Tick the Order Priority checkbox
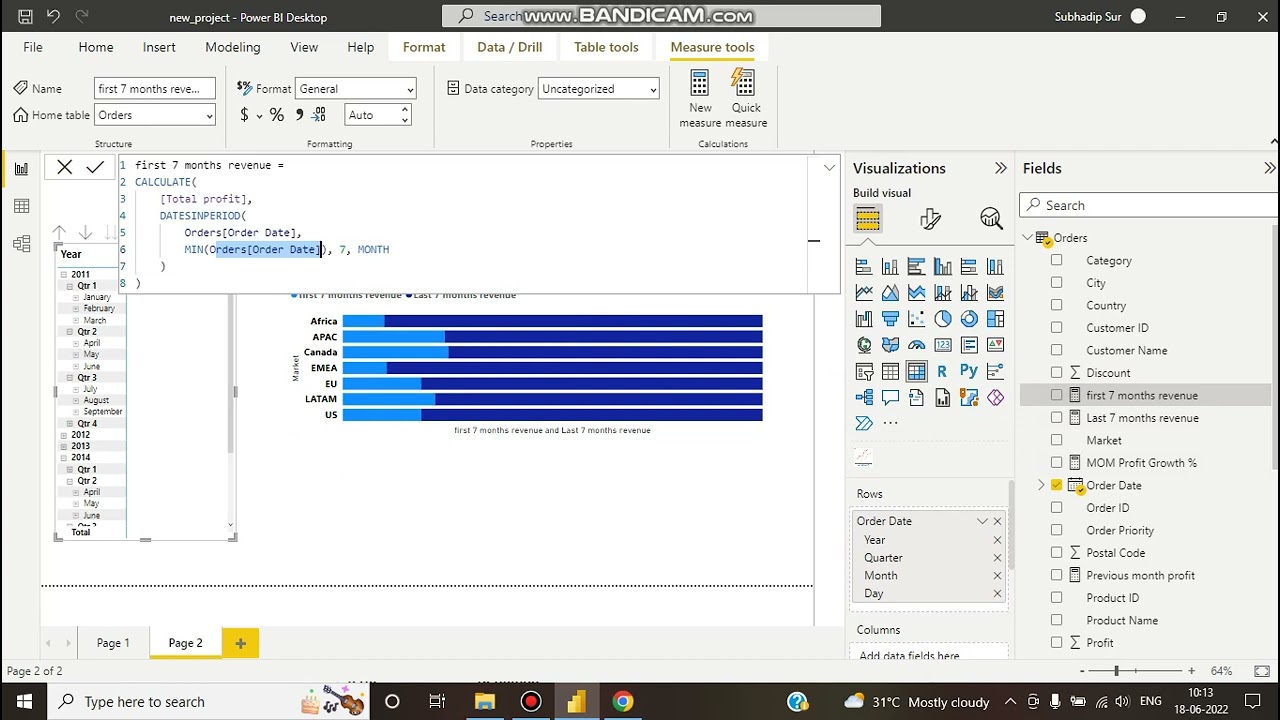The width and height of the screenshot is (1280, 720). [x=1056, y=530]
